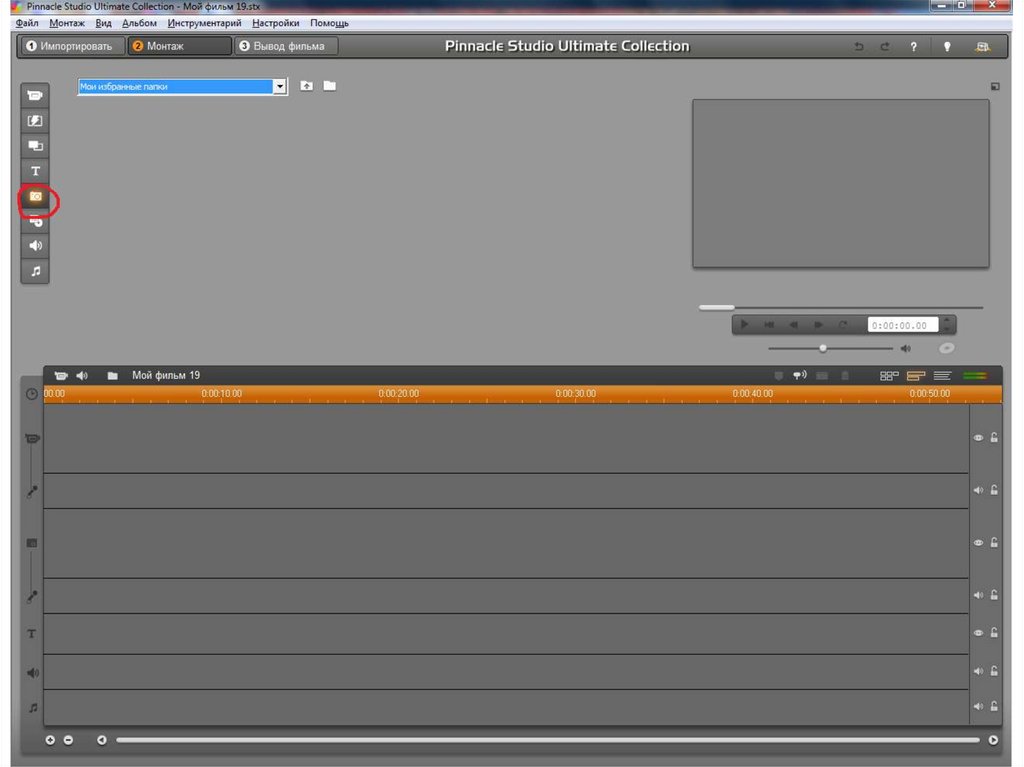Open the Инструментарий menu
1024x767 pixels.
pyautogui.click(x=204, y=23)
